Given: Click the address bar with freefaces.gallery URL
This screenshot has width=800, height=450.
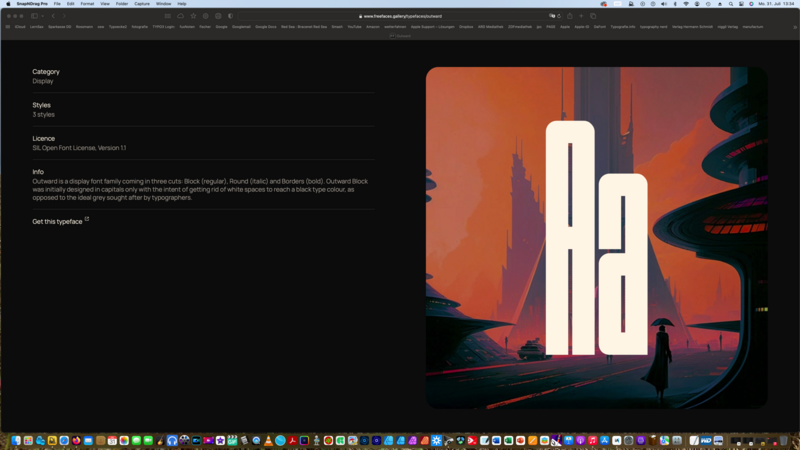Looking at the screenshot, I should pos(400,16).
